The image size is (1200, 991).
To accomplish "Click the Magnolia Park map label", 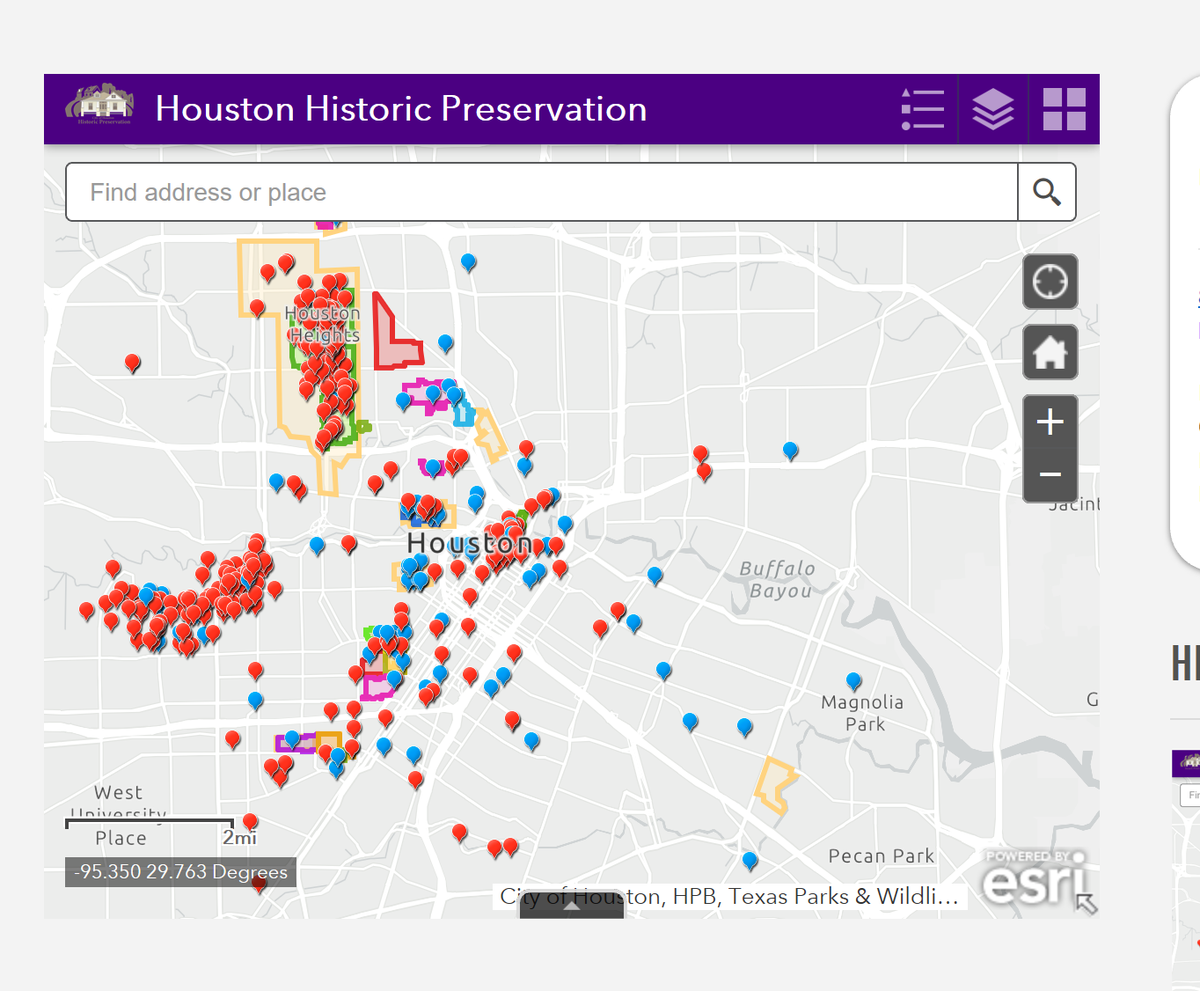I will (x=862, y=713).
